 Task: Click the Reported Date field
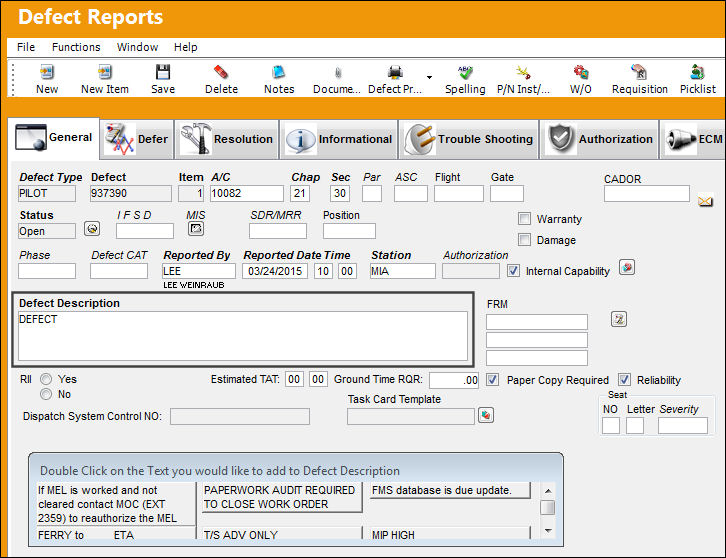point(275,271)
